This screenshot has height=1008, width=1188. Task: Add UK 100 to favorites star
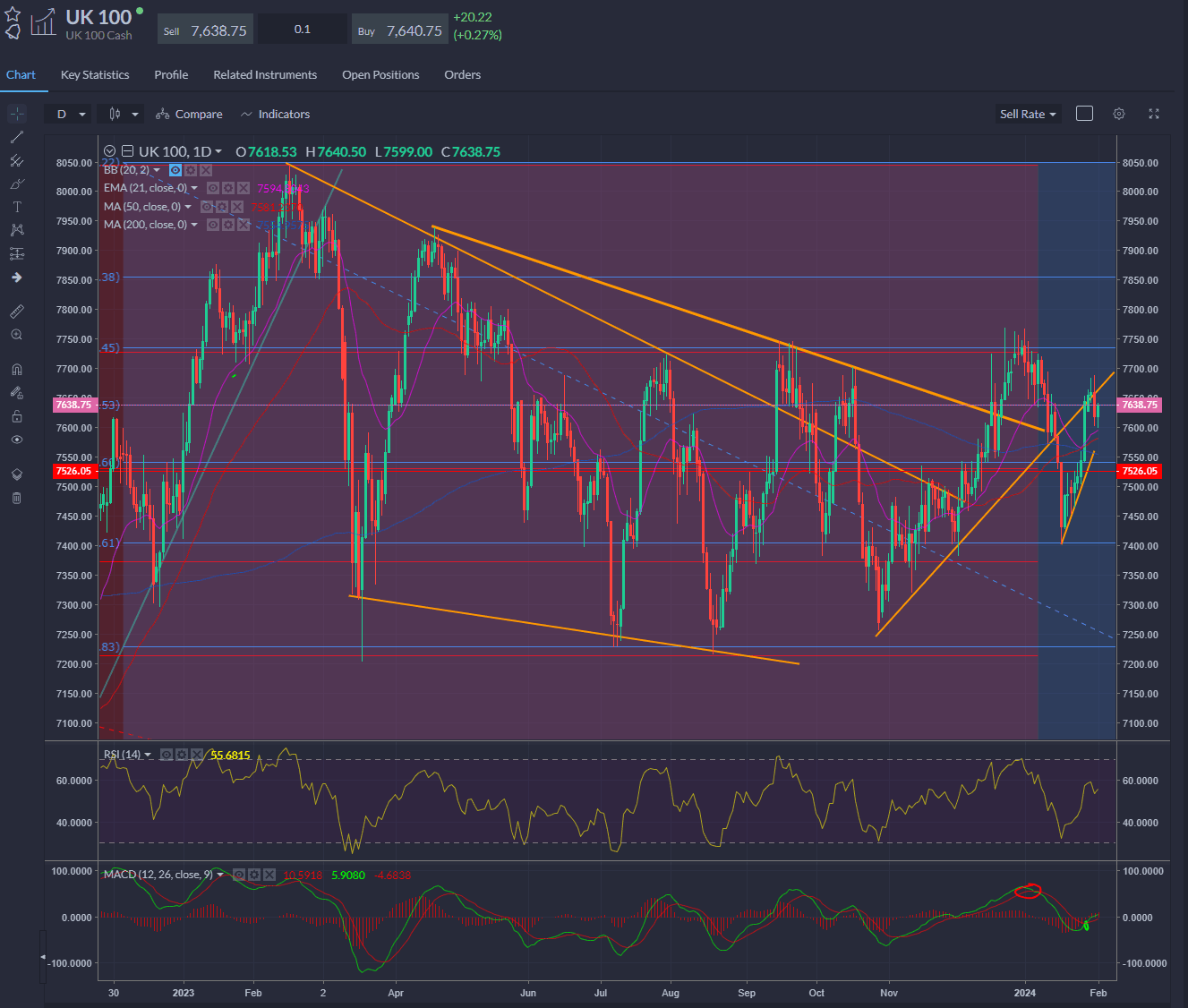(x=13, y=14)
